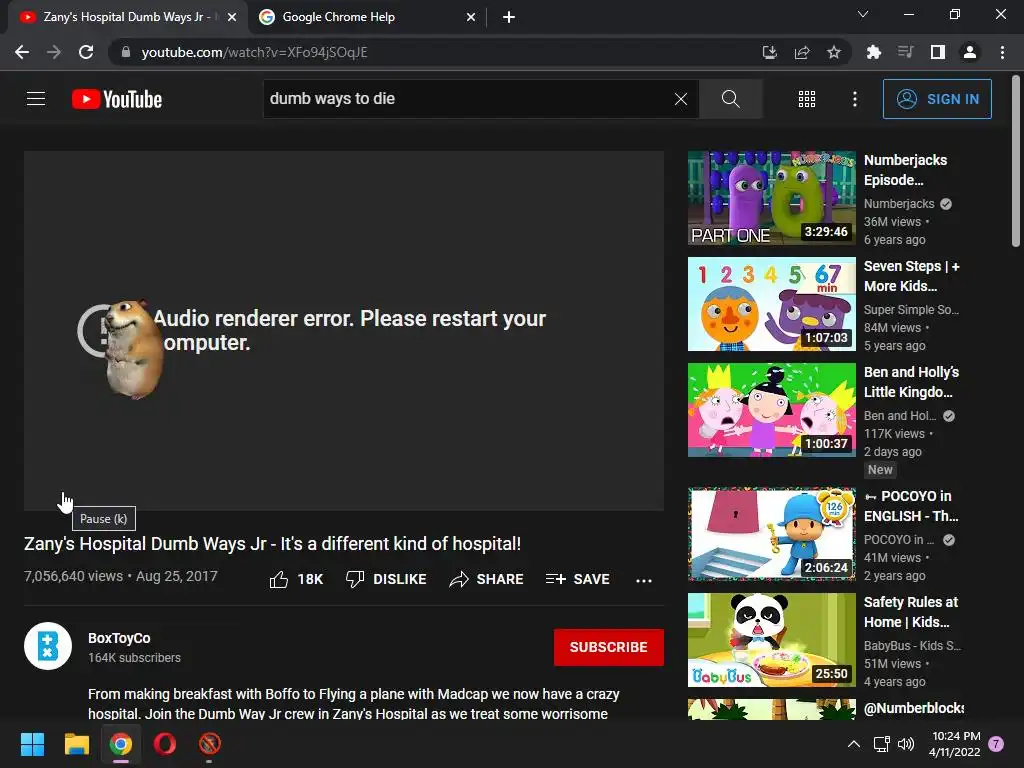Open a new browser tab
The image size is (1024, 768).
(x=509, y=17)
